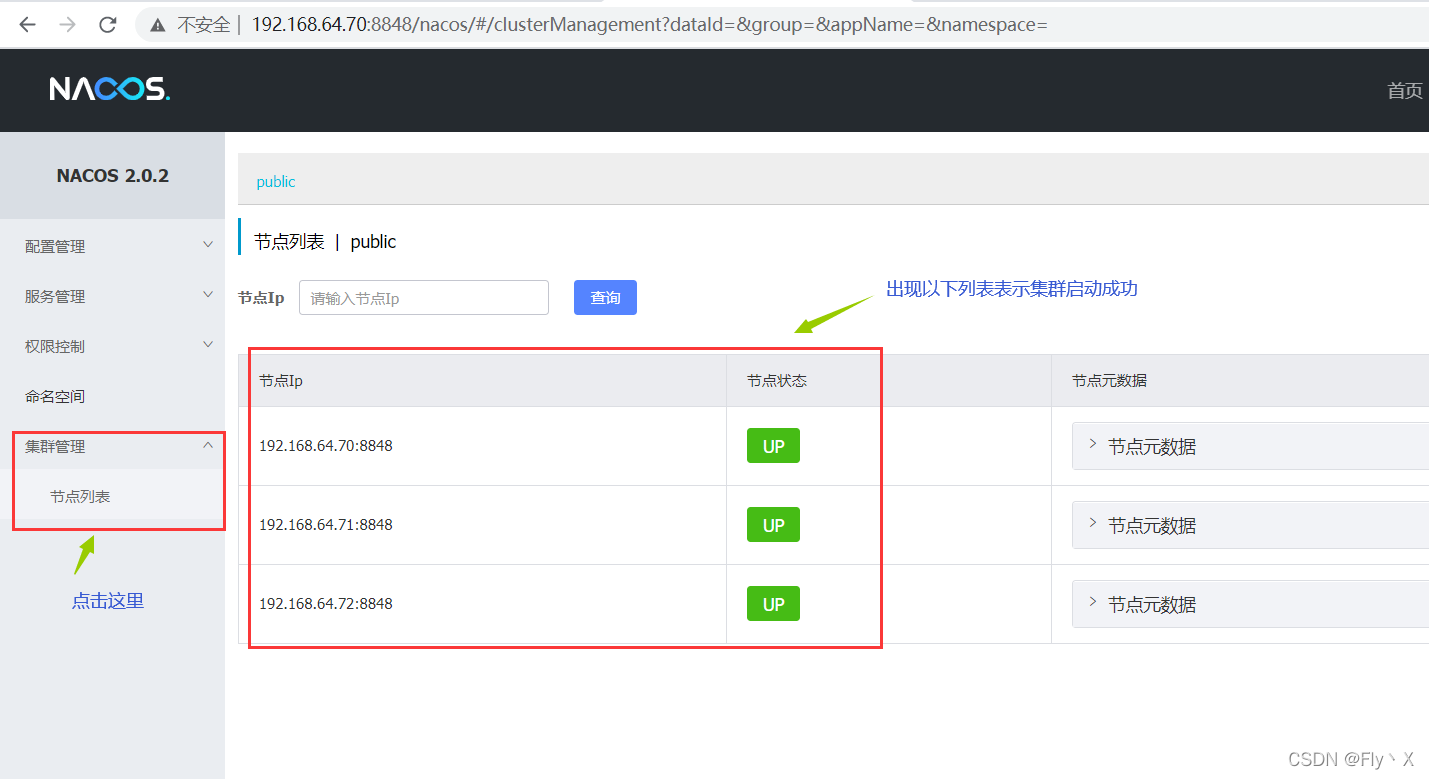Select the public namespace tab
Image resolution: width=1429 pixels, height=779 pixels.
coord(276,182)
